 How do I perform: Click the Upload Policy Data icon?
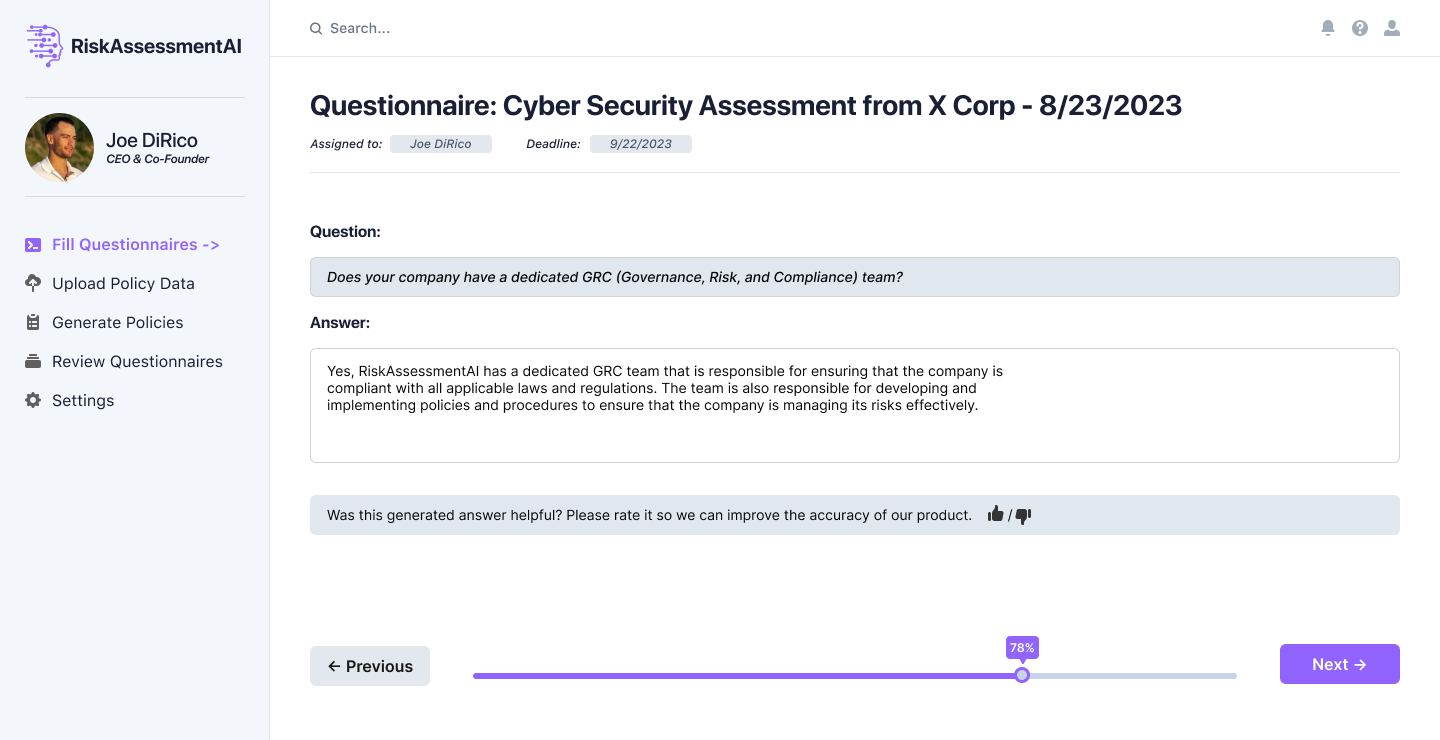point(33,283)
